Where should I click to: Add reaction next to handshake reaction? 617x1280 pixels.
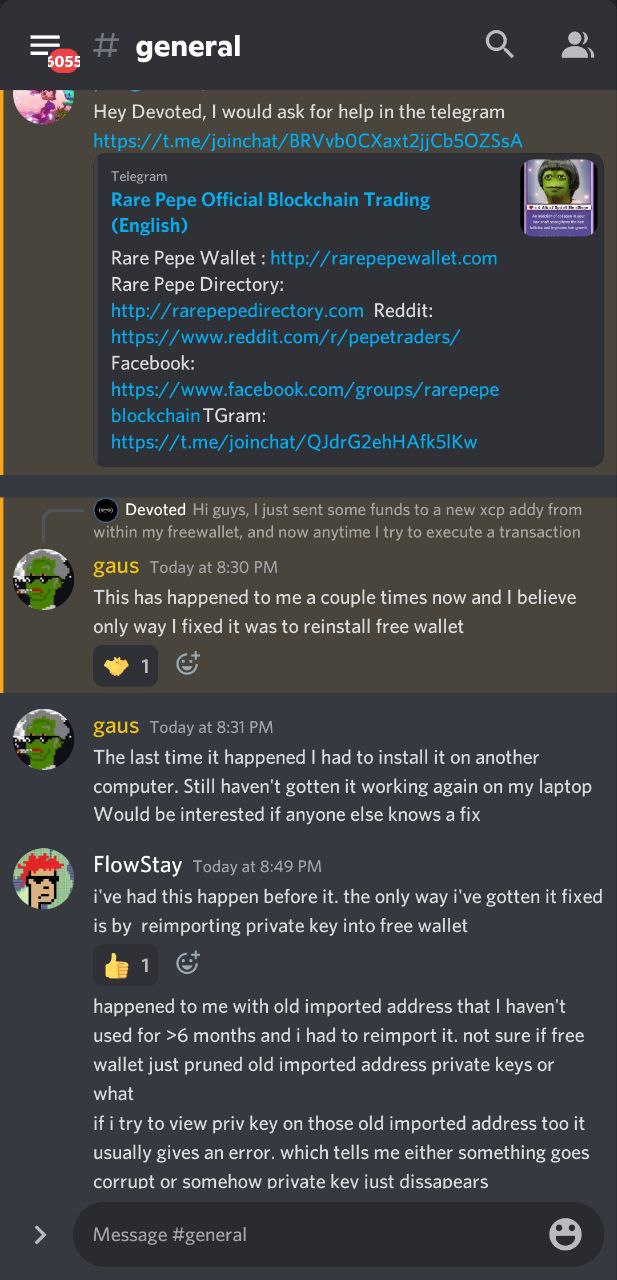pos(187,664)
